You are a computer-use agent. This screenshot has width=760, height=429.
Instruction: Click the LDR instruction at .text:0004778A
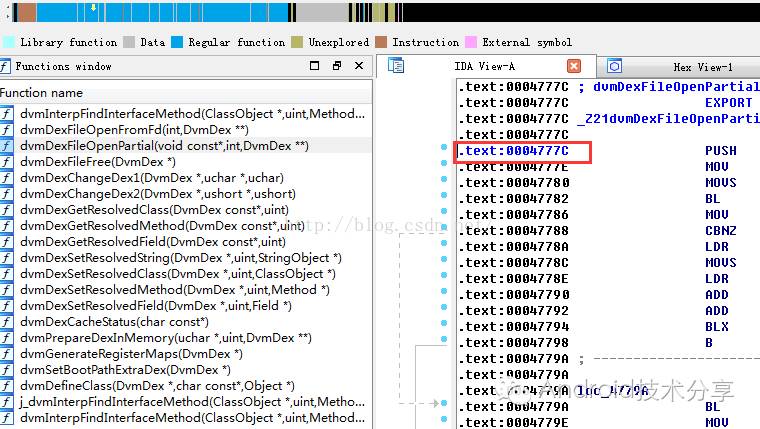pos(717,247)
